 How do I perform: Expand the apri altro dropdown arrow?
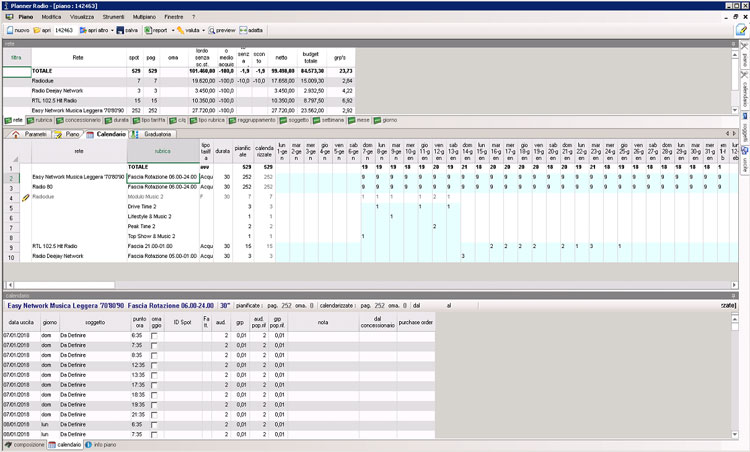(111, 31)
